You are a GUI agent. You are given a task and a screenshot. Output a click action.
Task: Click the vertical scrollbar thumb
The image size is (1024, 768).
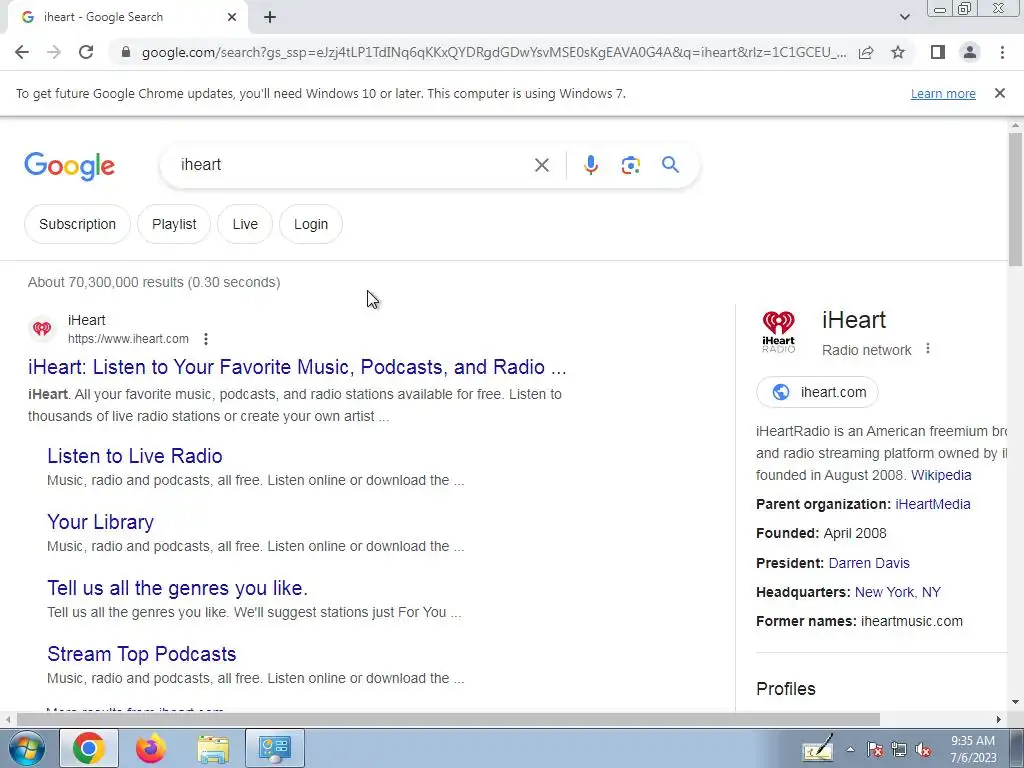[x=1015, y=199]
